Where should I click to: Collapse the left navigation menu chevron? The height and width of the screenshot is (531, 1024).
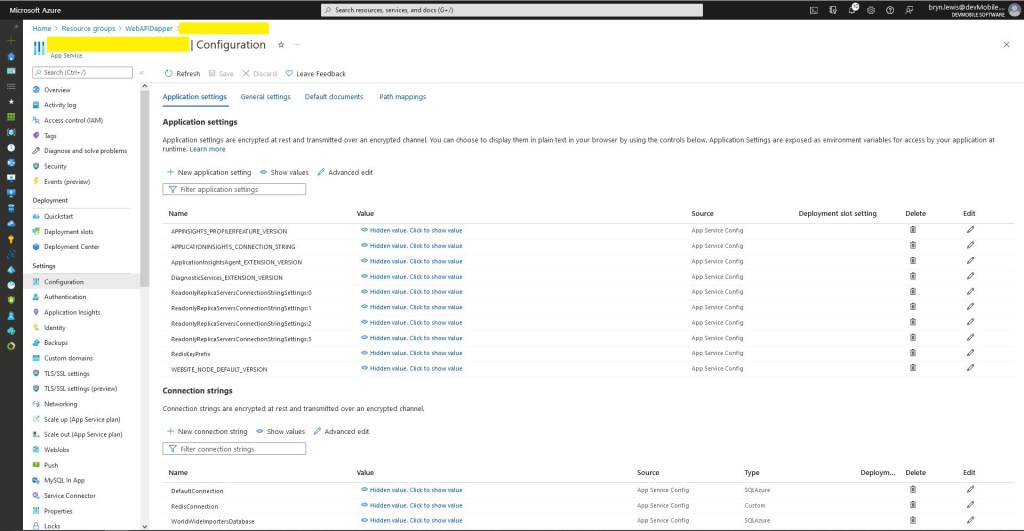(142, 73)
